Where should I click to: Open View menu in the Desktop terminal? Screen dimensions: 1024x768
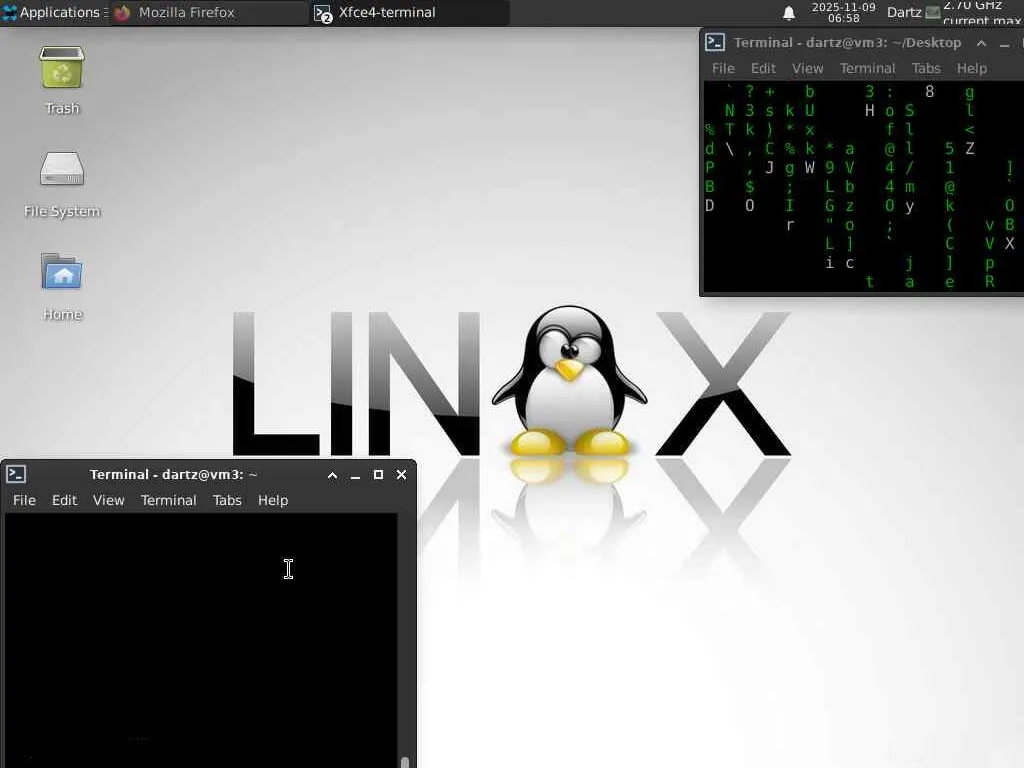807,68
